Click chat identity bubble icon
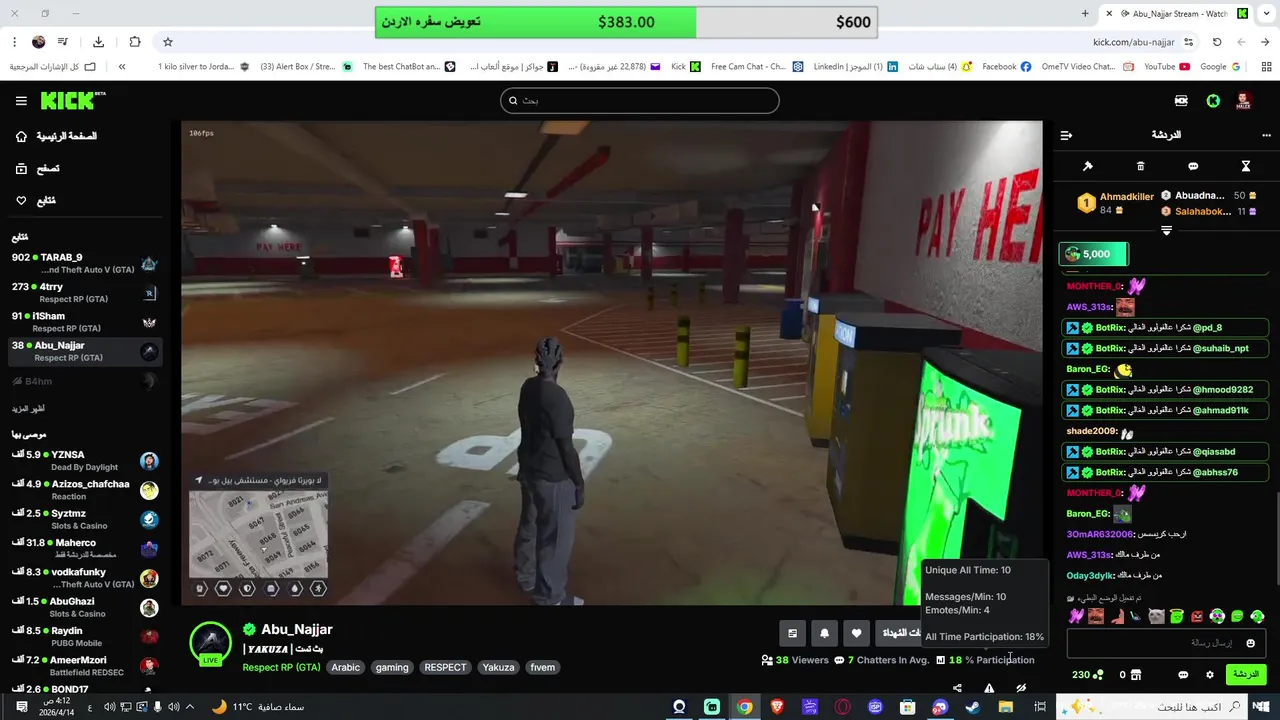Viewport: 1280px width, 720px height. tap(1183, 675)
